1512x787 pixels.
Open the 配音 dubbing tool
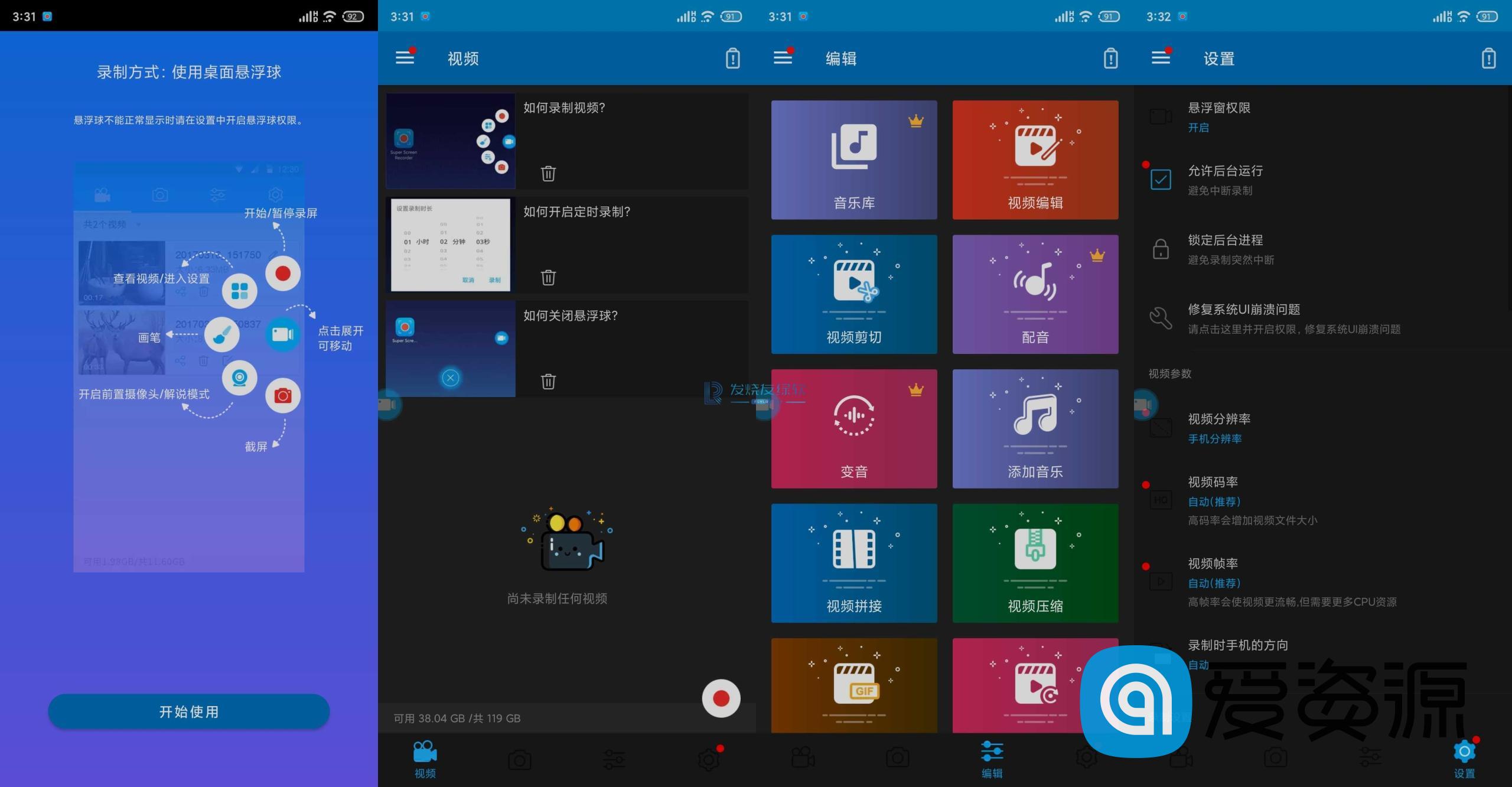tap(1035, 294)
